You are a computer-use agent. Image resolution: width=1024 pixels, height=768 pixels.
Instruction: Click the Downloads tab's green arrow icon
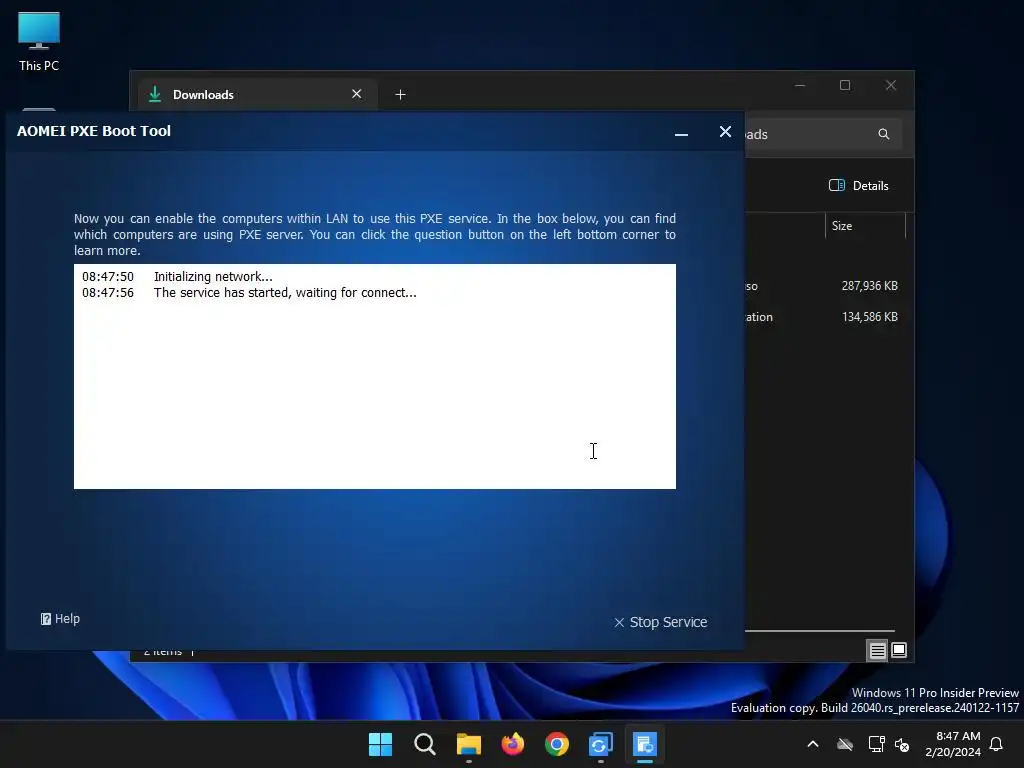coord(155,94)
